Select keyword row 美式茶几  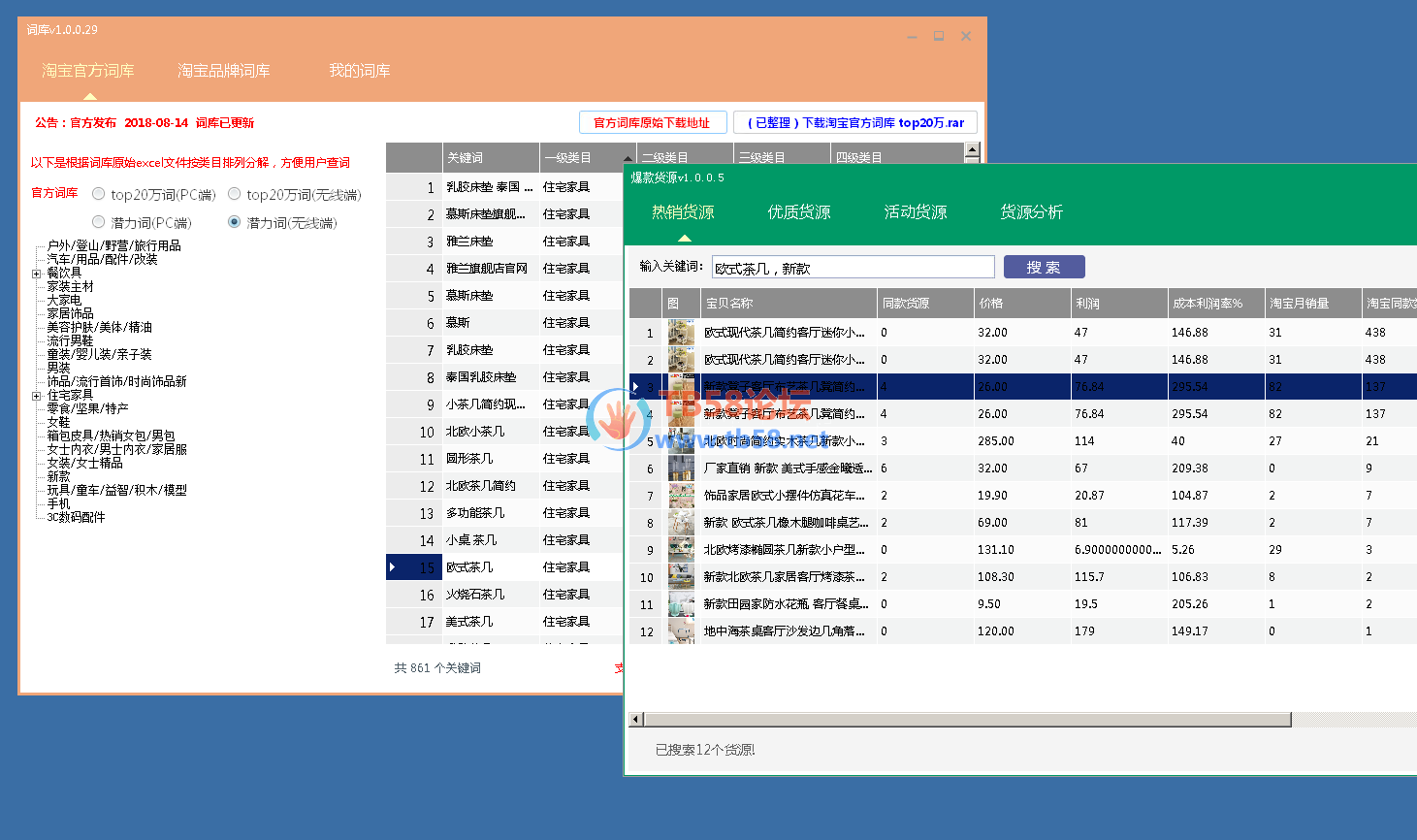pyautogui.click(x=504, y=622)
